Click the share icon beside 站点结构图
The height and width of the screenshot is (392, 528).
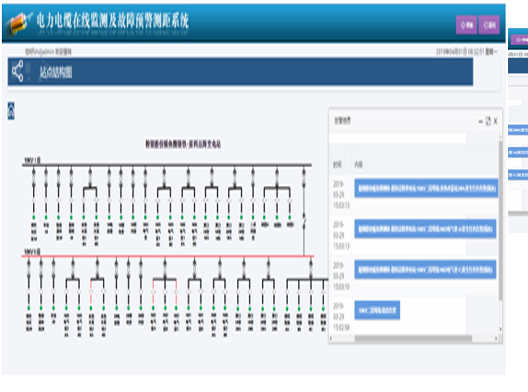(18, 71)
